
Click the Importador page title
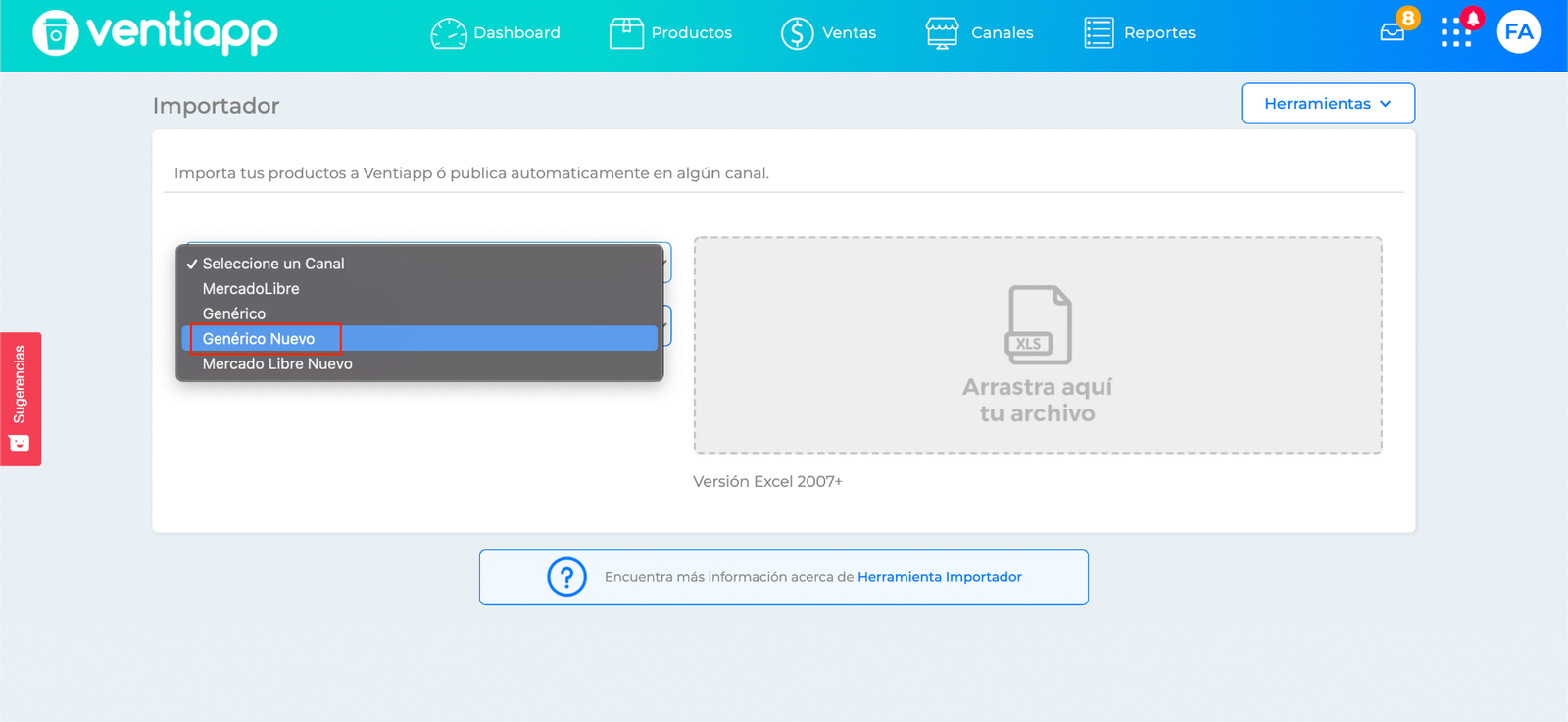tap(216, 106)
